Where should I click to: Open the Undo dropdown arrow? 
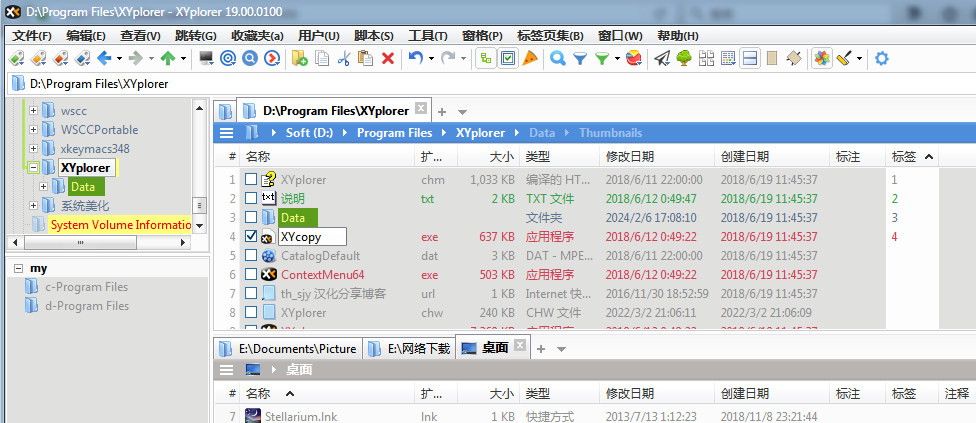(431, 58)
